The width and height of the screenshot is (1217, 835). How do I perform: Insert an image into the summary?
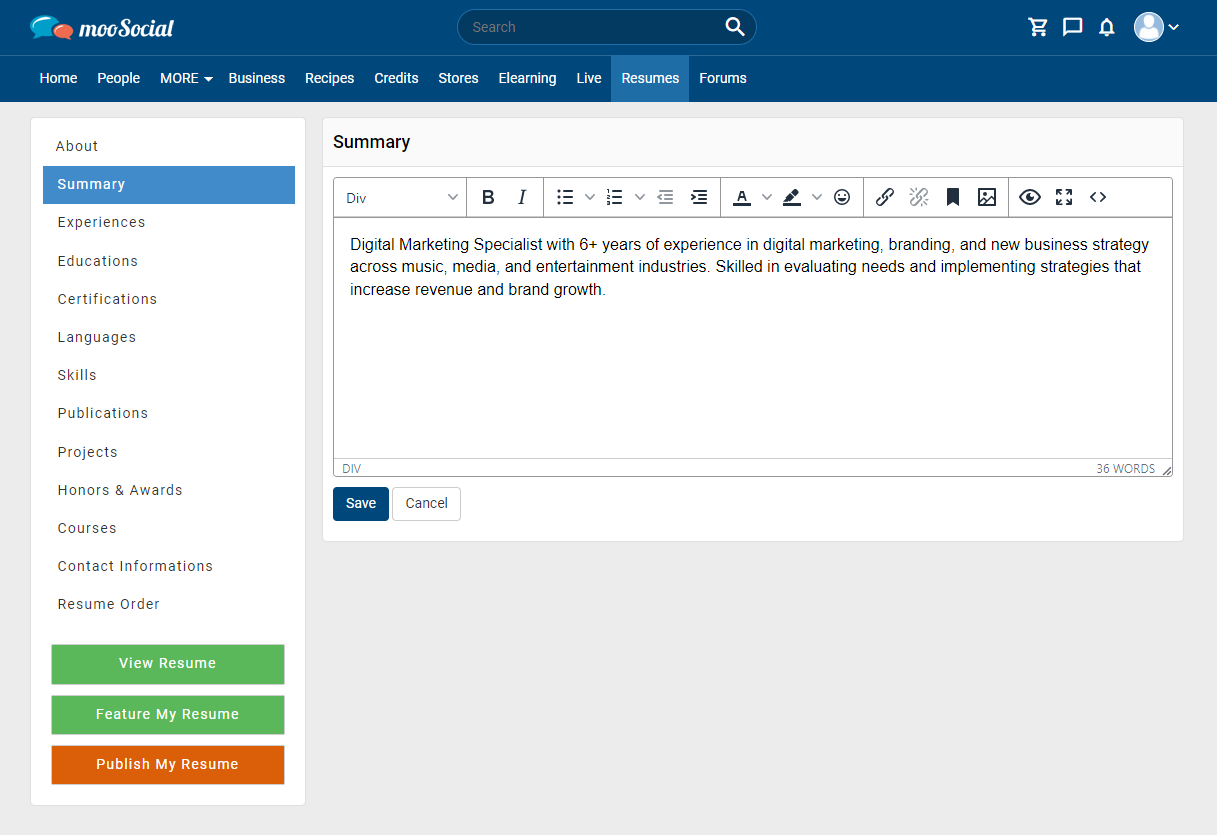987,197
